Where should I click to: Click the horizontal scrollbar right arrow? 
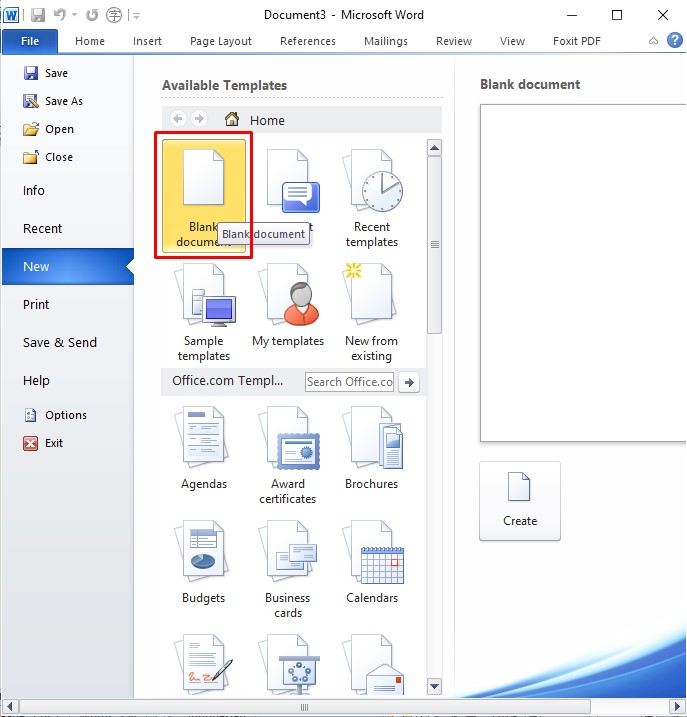click(x=677, y=706)
